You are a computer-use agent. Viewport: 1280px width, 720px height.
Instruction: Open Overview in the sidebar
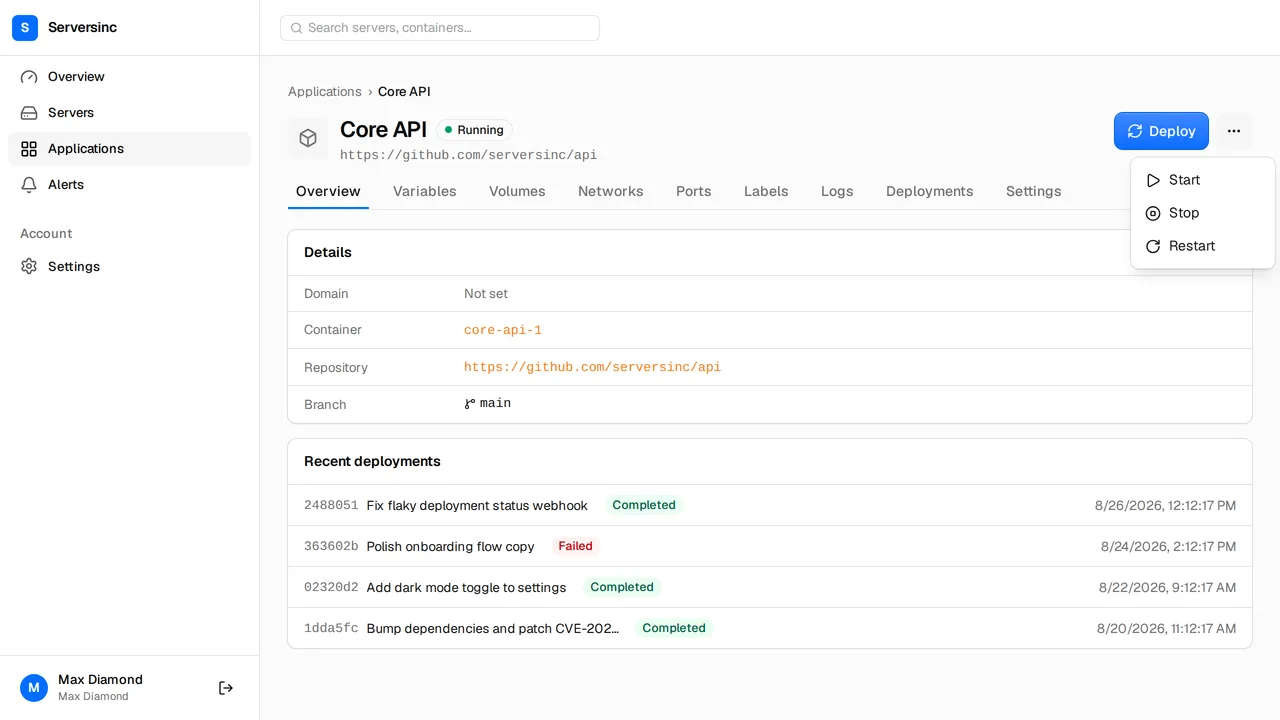[x=129, y=77]
